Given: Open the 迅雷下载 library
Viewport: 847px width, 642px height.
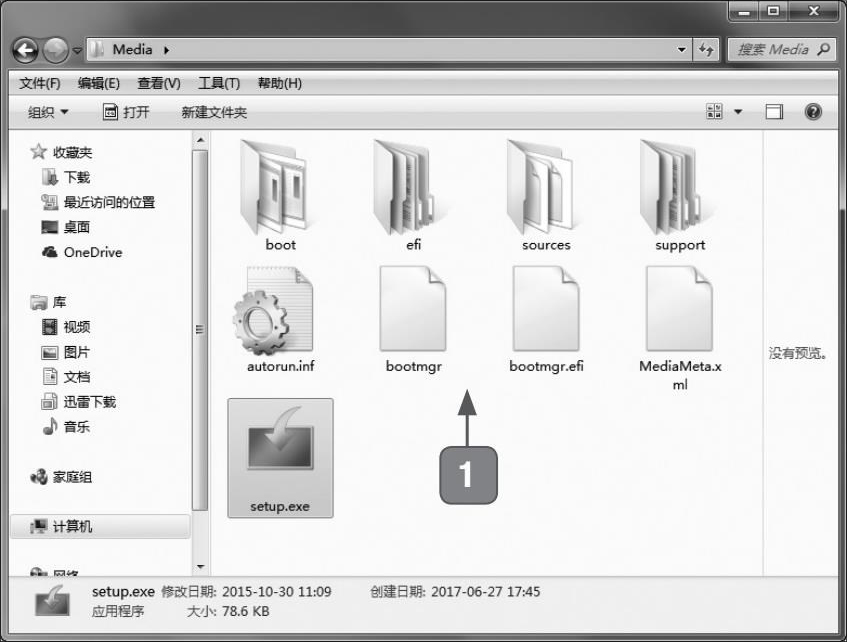Looking at the screenshot, I should [79, 402].
